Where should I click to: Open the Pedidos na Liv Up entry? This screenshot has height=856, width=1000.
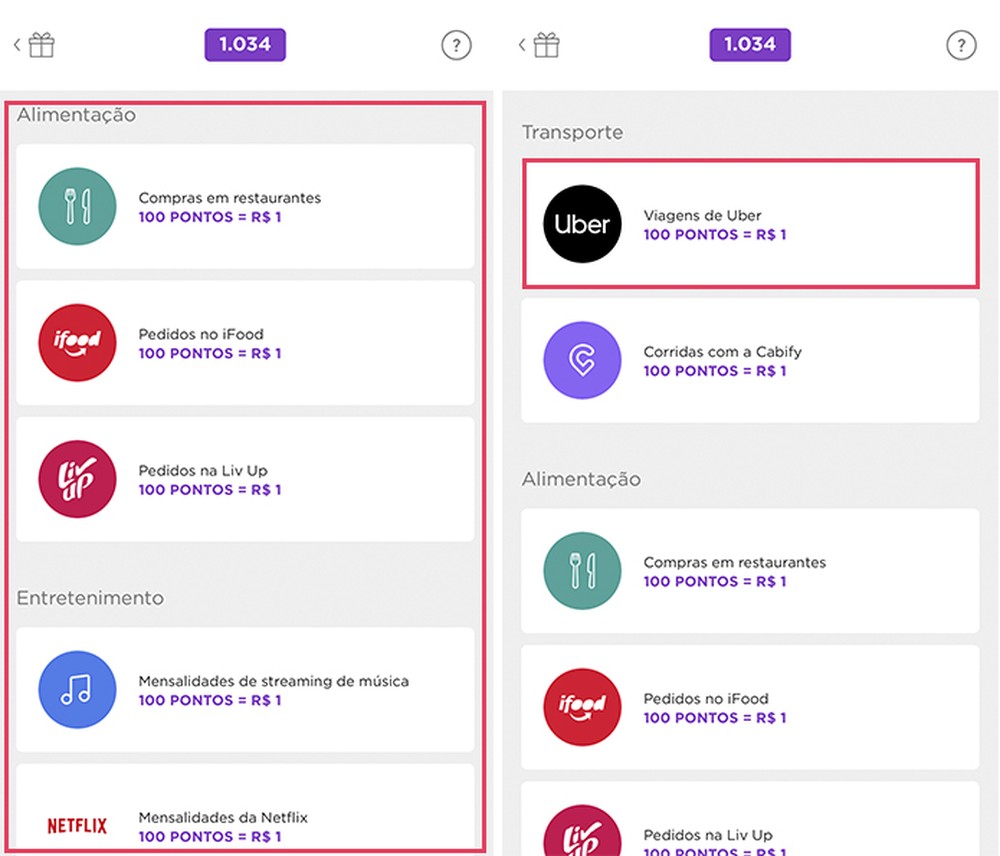tap(245, 479)
